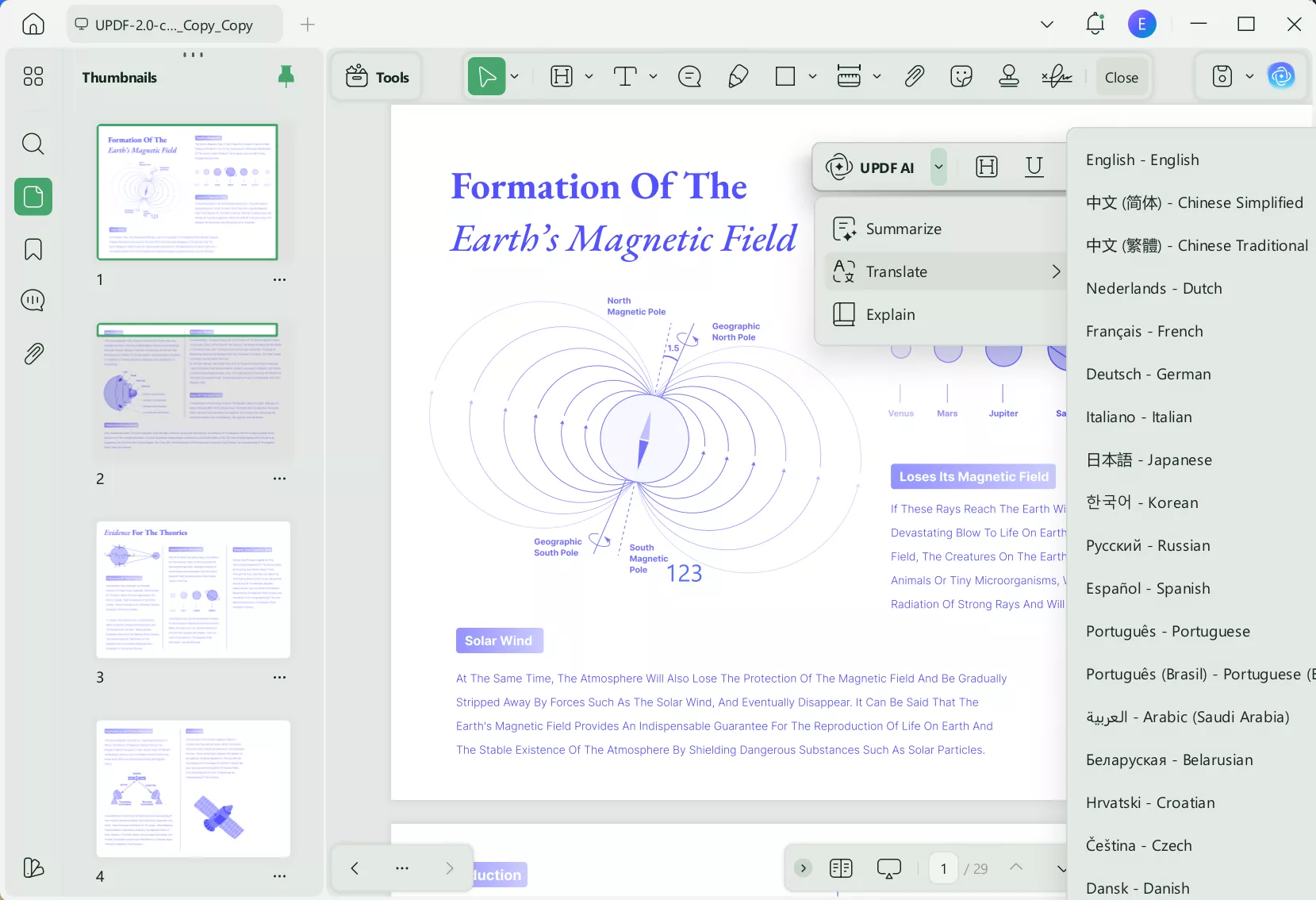Choose Summarize from the AI menu

tap(903, 229)
